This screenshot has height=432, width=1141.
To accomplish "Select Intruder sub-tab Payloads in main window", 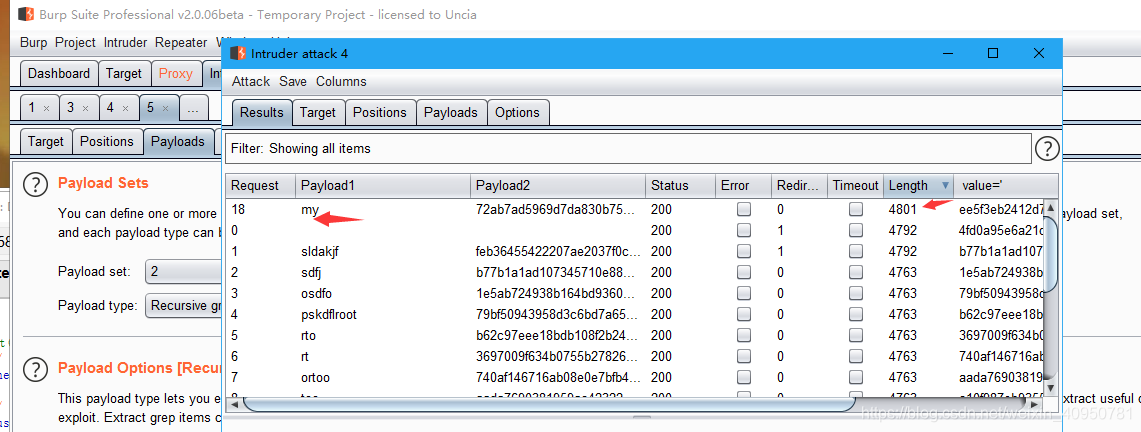I will pos(178,141).
